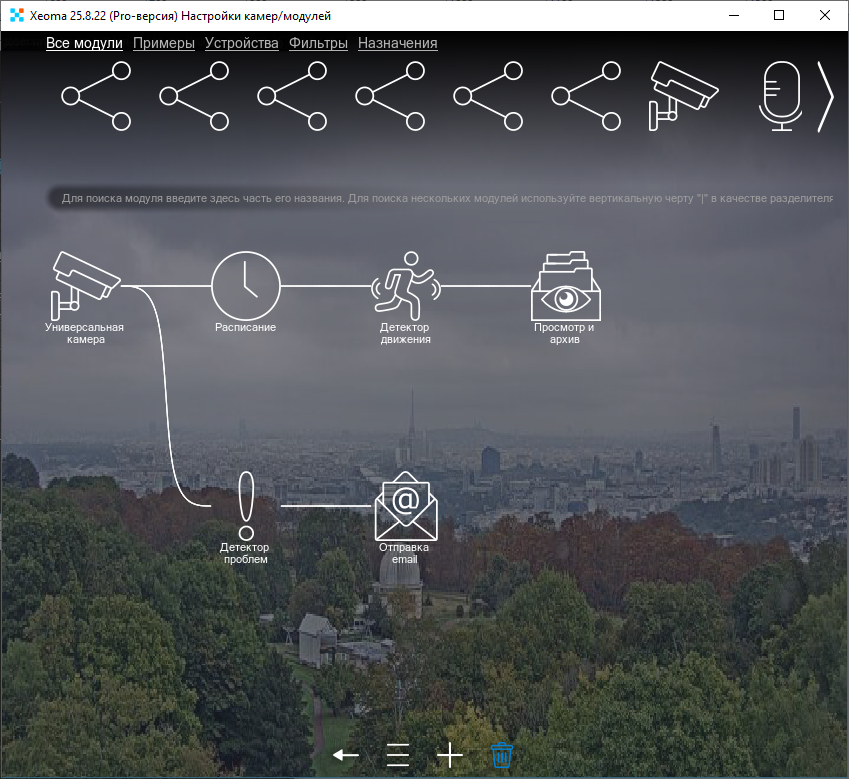Screen dimensions: 849x779
Task: Switch to the Фильтры tab
Action: (318, 43)
